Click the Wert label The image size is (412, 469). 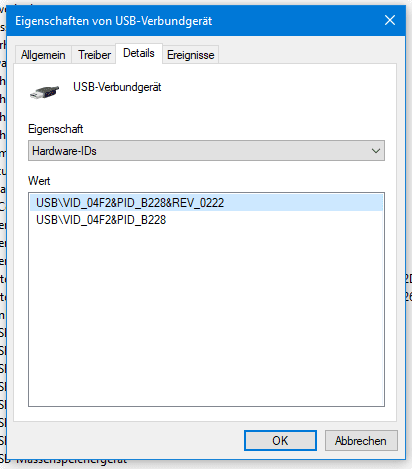click(39, 181)
